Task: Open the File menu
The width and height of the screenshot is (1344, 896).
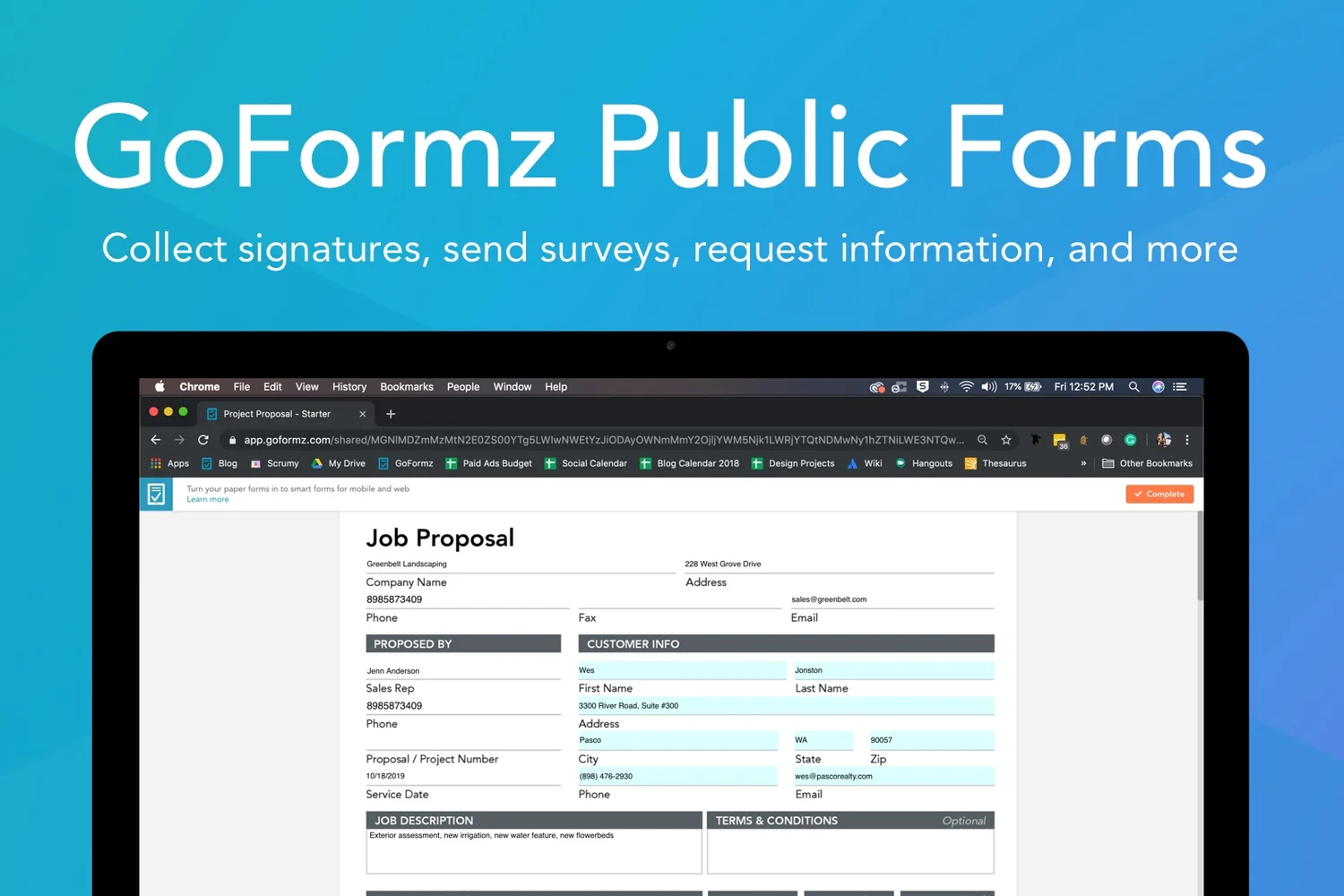Action: (242, 387)
